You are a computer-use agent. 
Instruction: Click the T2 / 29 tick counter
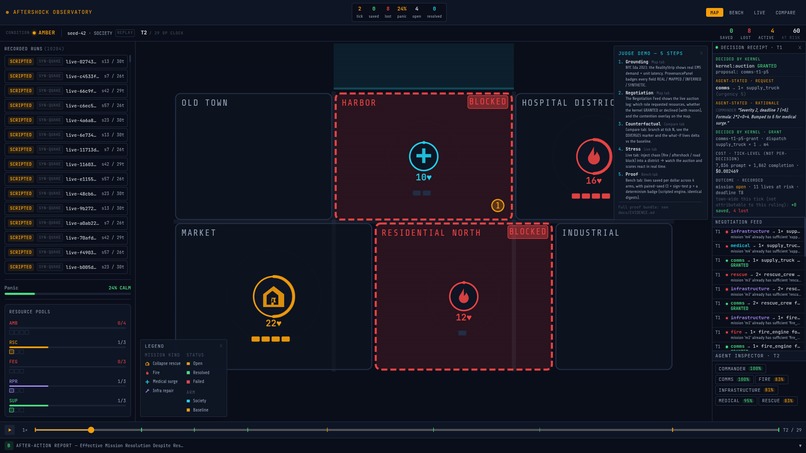pos(792,430)
